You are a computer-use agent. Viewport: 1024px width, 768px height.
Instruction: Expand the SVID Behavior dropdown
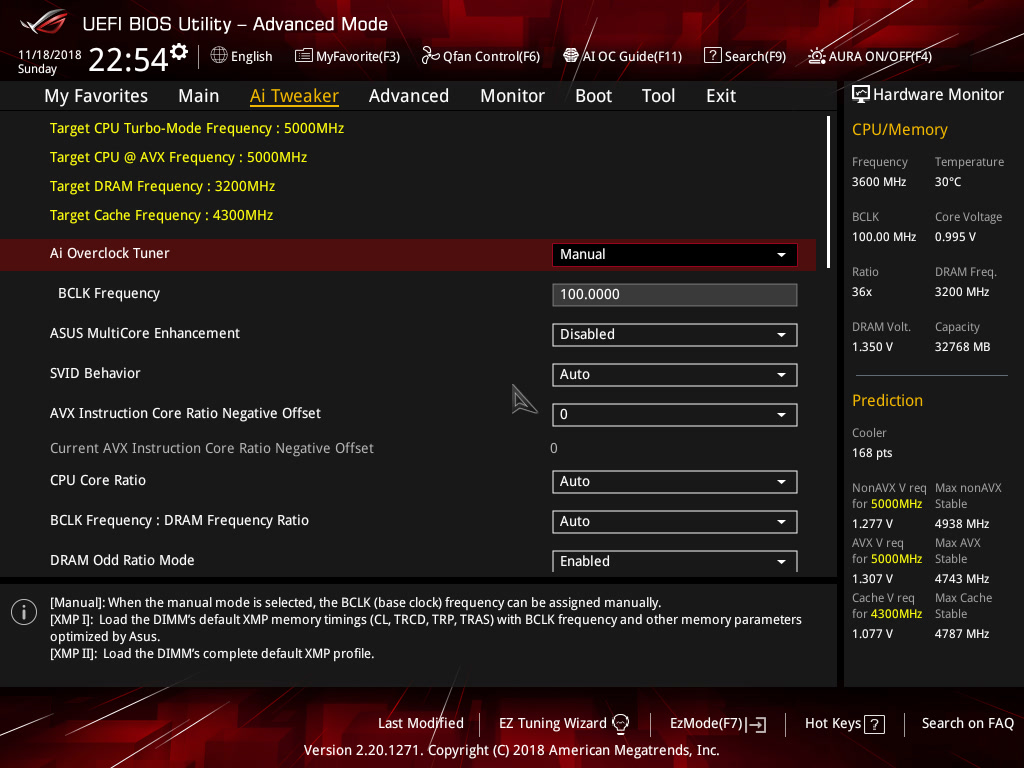click(x=674, y=374)
